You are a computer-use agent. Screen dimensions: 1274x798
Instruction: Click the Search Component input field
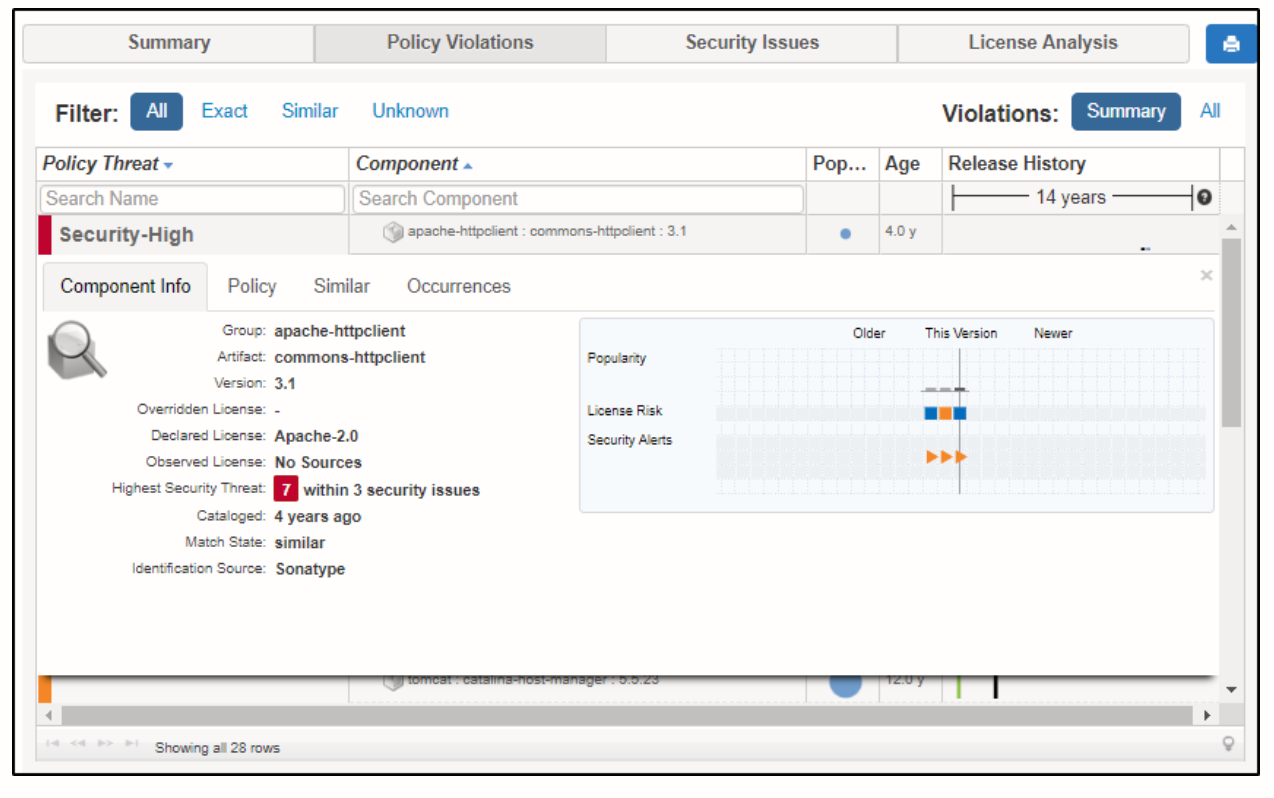click(x=577, y=199)
